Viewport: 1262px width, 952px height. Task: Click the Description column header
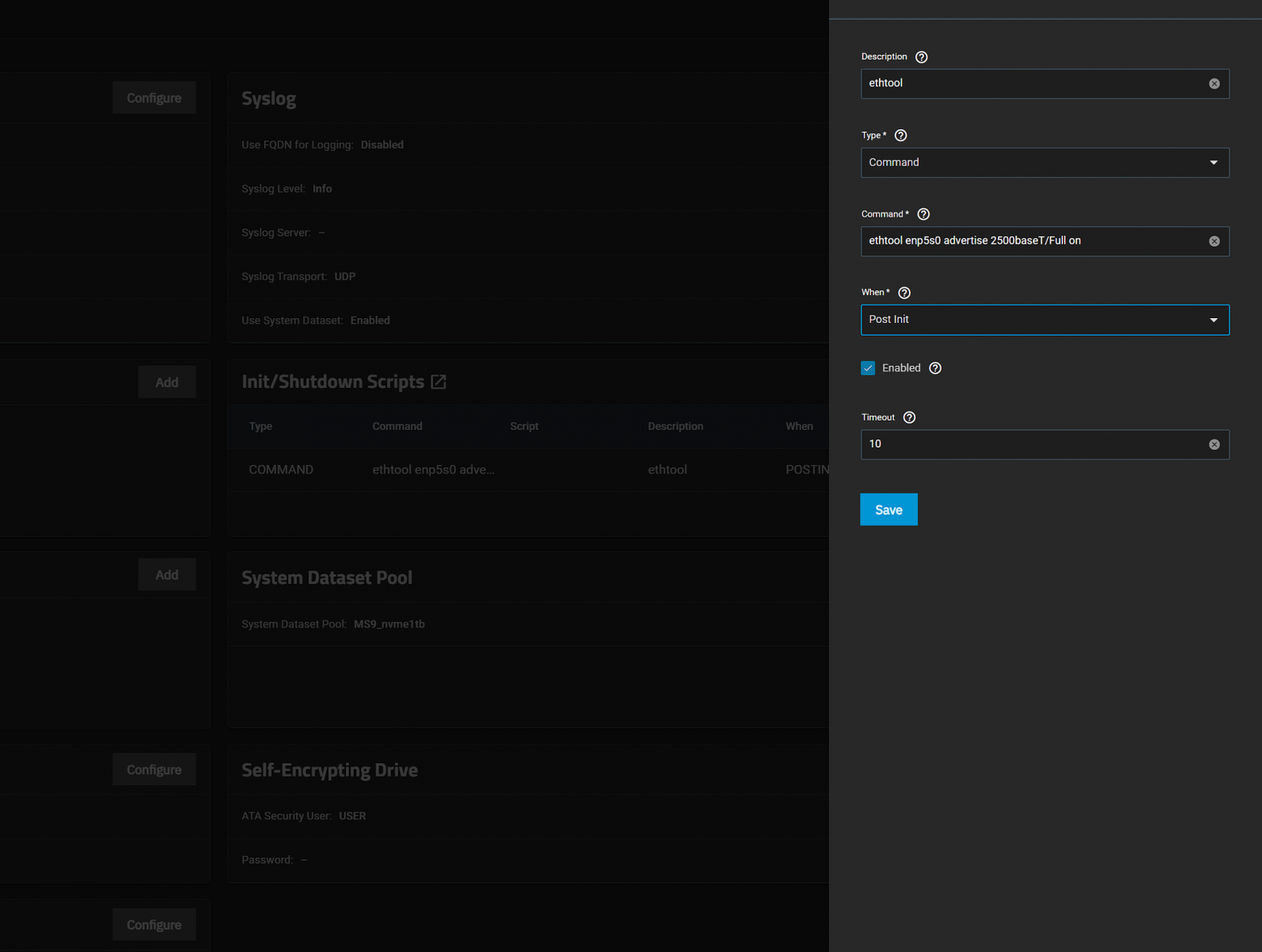(x=675, y=427)
